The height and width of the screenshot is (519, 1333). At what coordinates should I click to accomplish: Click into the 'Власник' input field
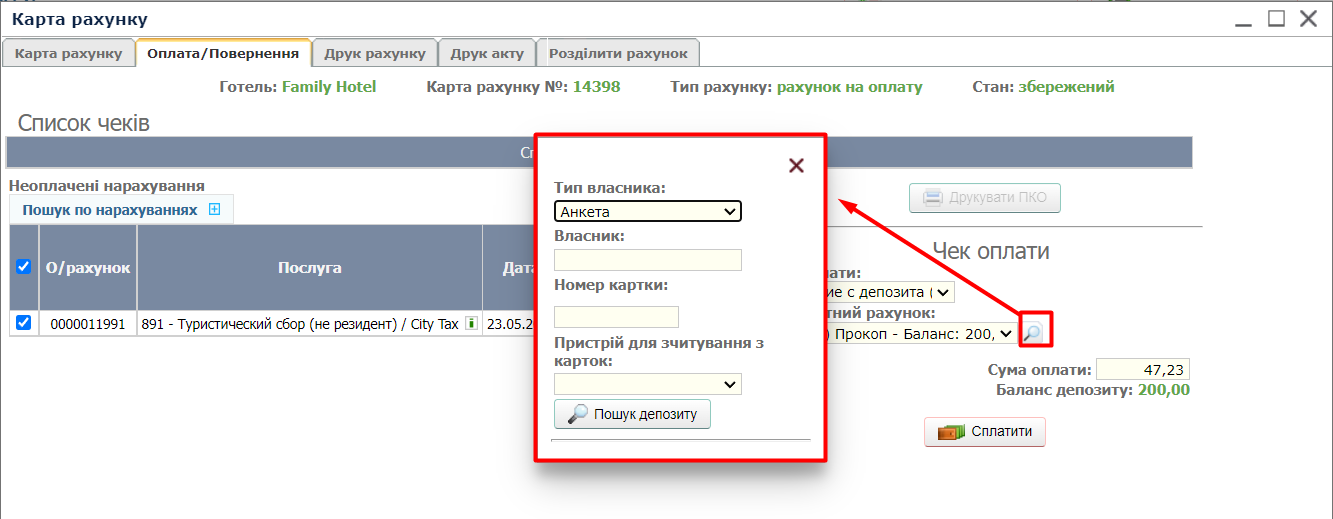[647, 260]
